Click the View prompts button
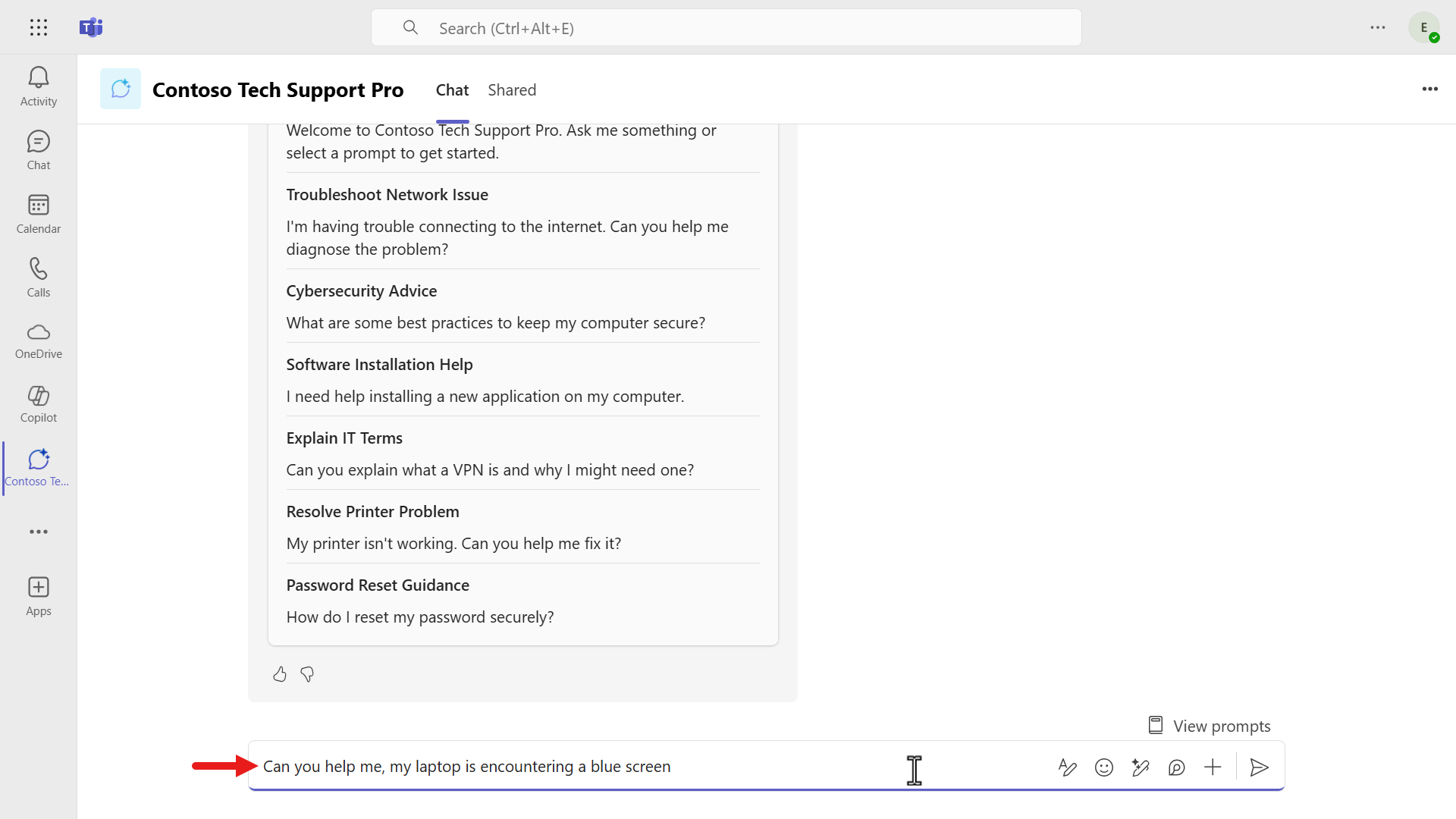 pos(1210,726)
